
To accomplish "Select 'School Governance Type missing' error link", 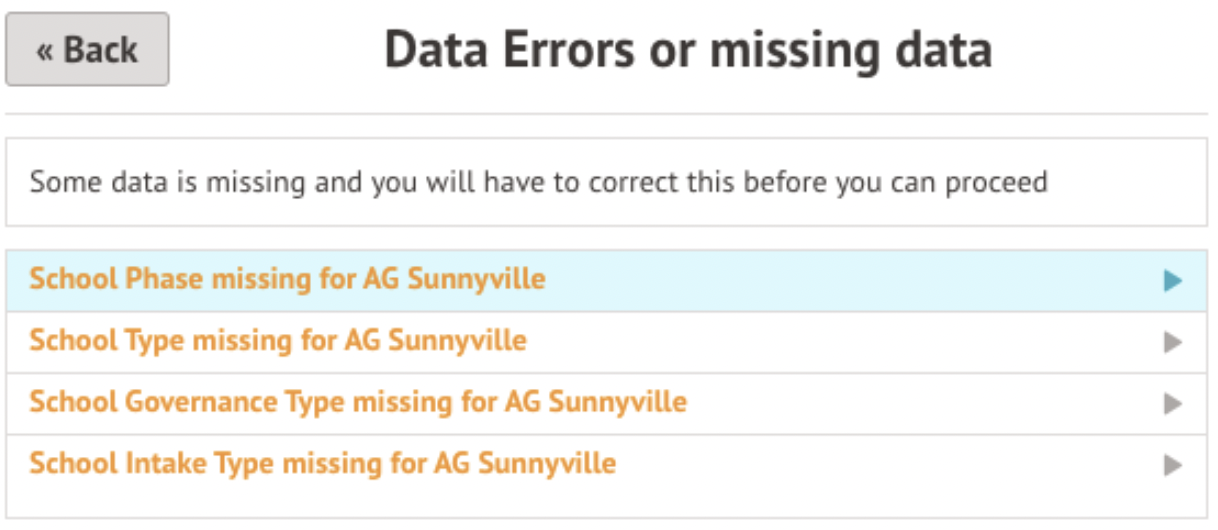I will click(x=358, y=402).
